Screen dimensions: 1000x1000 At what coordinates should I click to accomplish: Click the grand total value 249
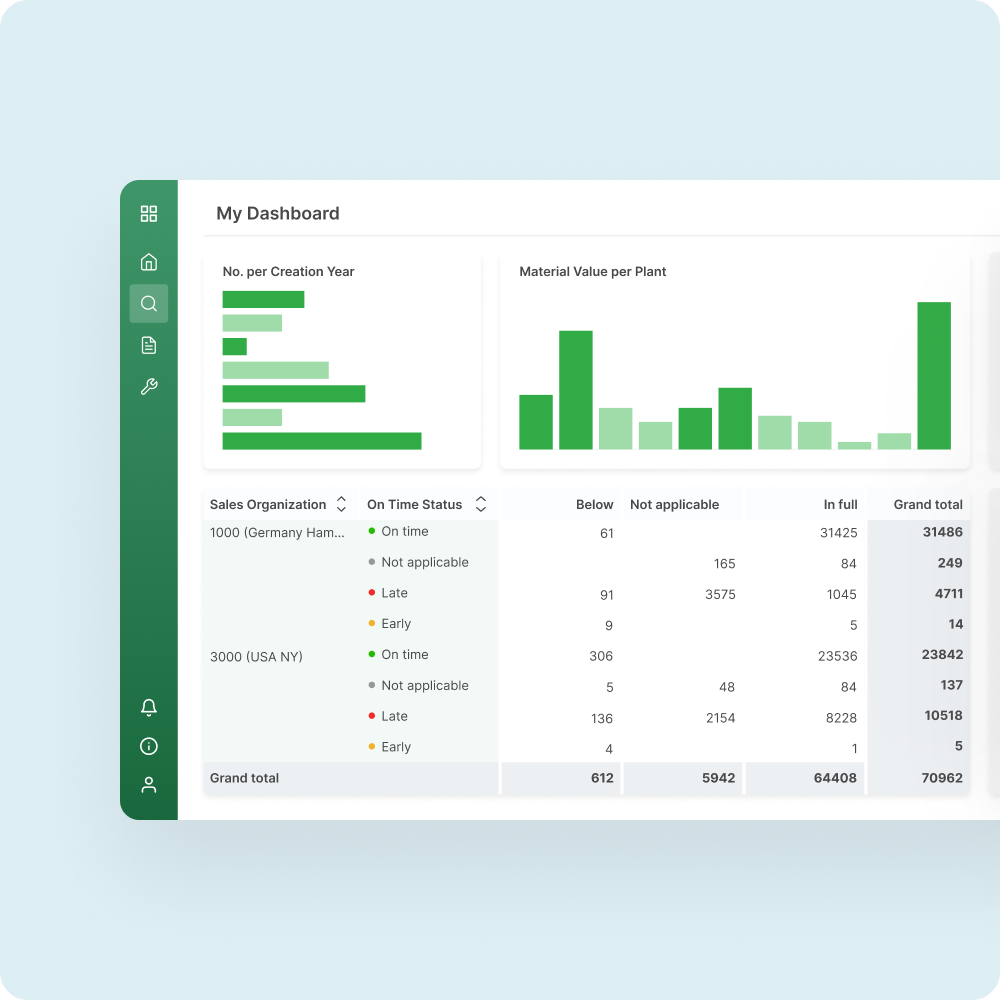click(950, 563)
